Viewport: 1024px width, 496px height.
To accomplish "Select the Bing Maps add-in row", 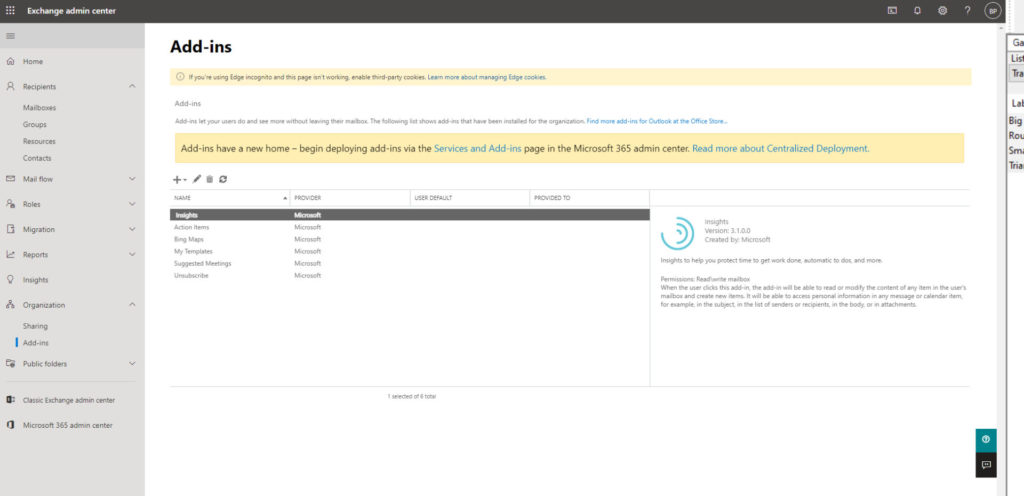I will tap(410, 240).
